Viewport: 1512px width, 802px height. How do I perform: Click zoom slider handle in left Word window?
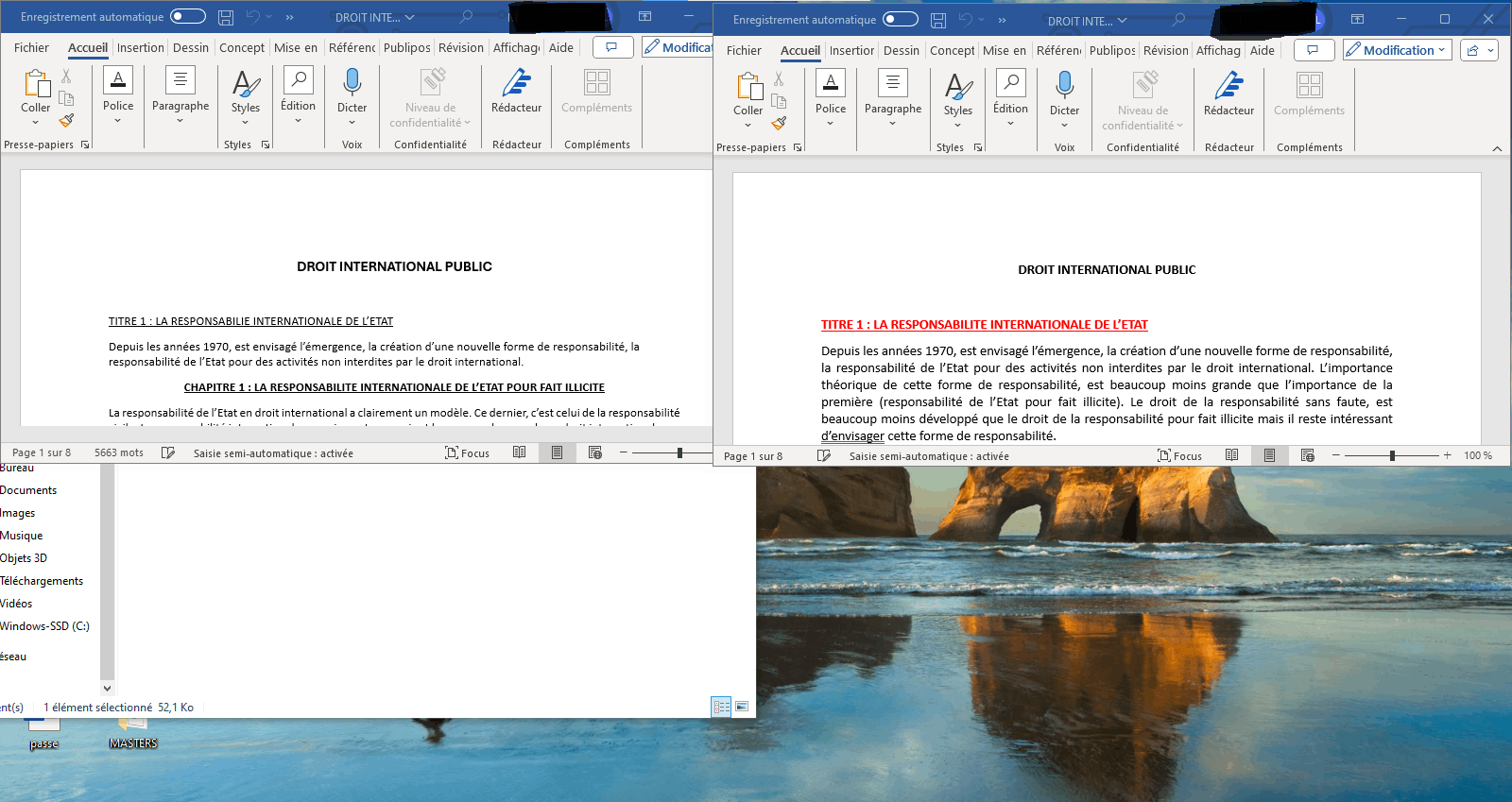[679, 452]
